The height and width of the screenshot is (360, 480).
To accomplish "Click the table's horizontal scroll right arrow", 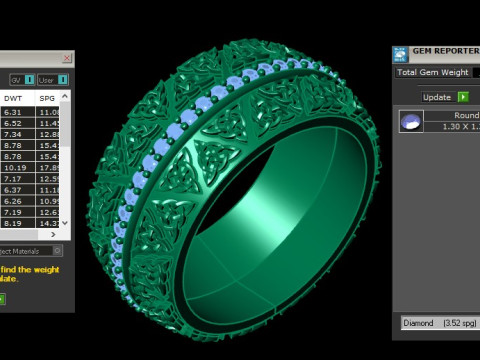I will tap(53, 235).
